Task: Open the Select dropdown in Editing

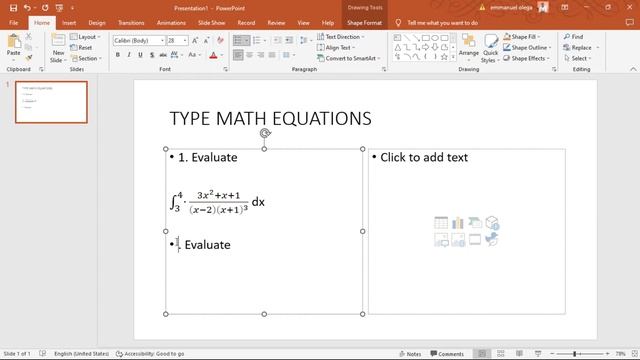Action: click(x=578, y=58)
